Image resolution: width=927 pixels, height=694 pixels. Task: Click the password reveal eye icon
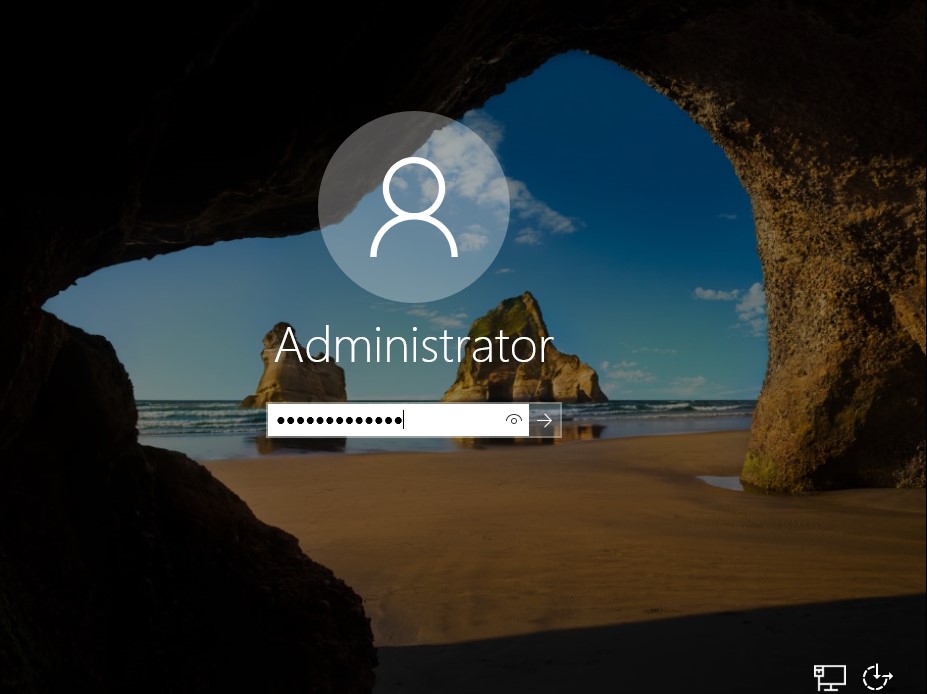pyautogui.click(x=514, y=421)
